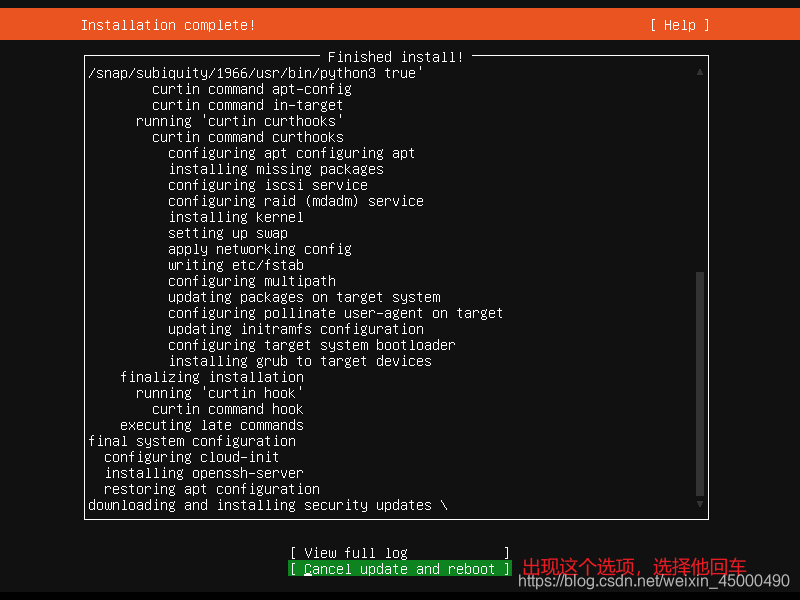Click log line 'configuring target system bootloader'
This screenshot has width=800, height=600.
(312, 345)
